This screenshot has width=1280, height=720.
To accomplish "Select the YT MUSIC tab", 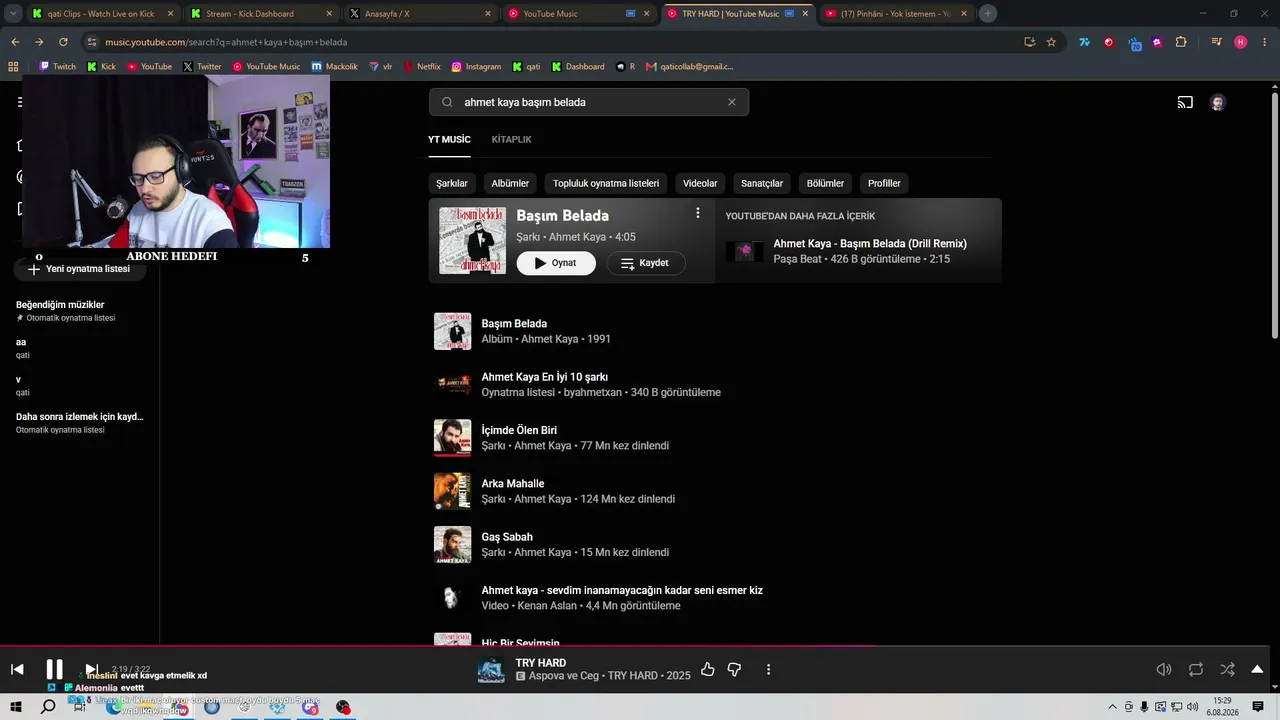I will (449, 139).
